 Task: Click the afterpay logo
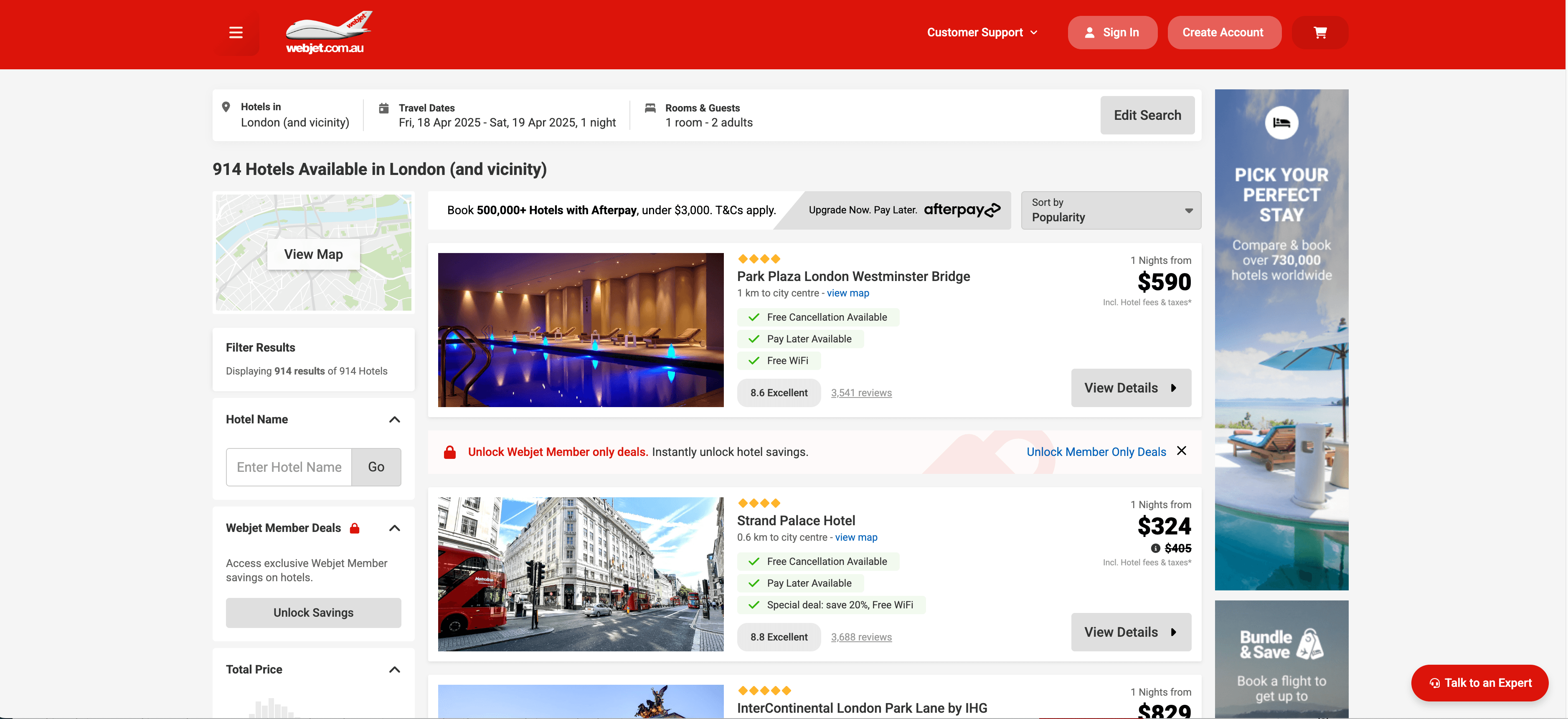pos(962,210)
